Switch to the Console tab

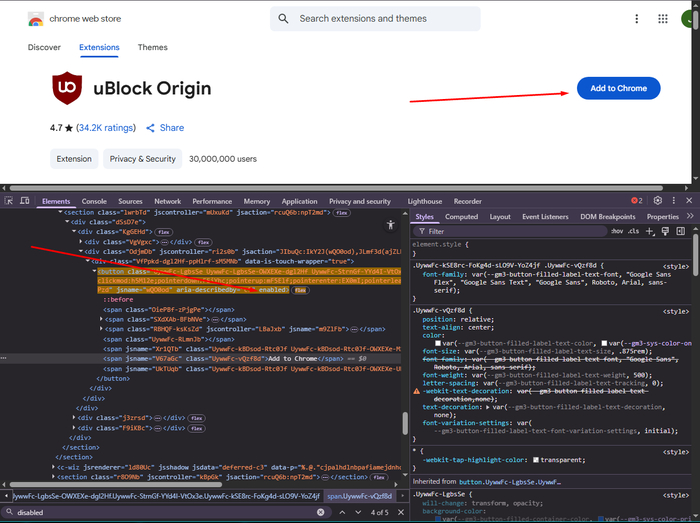click(94, 202)
